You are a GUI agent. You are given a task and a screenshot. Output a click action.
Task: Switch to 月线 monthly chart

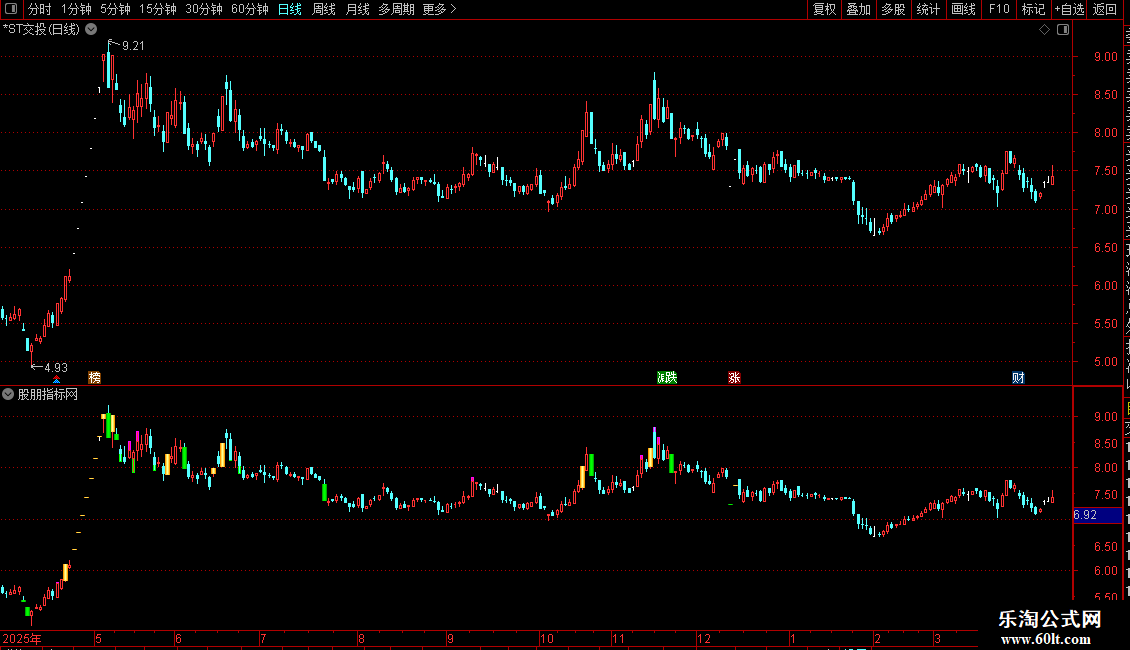click(357, 9)
